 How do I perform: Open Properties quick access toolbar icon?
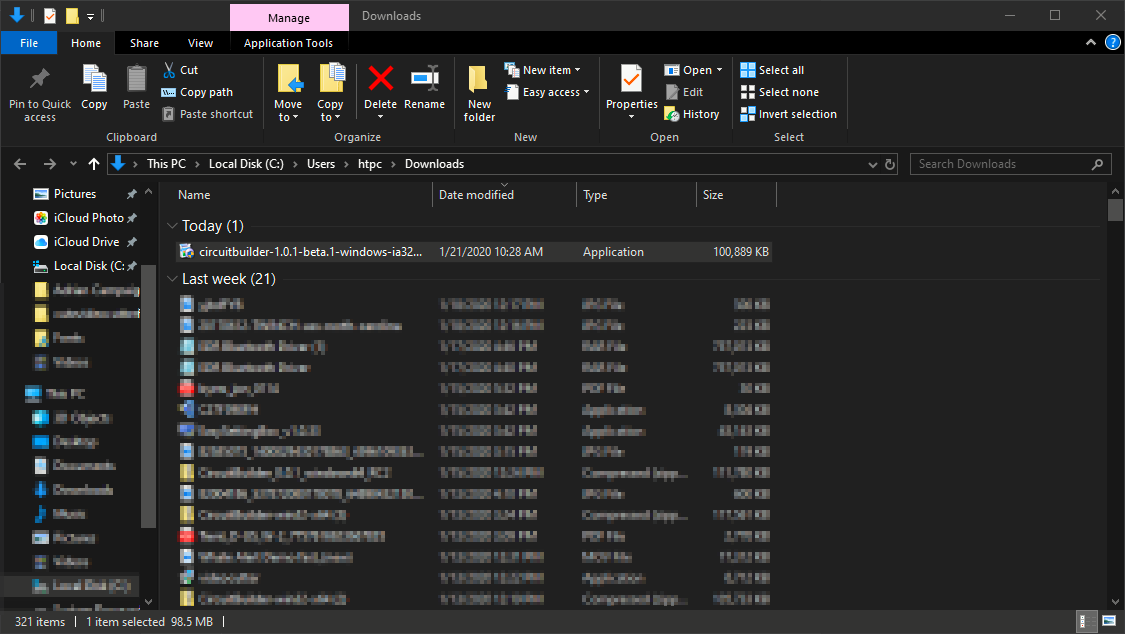[x=50, y=16]
